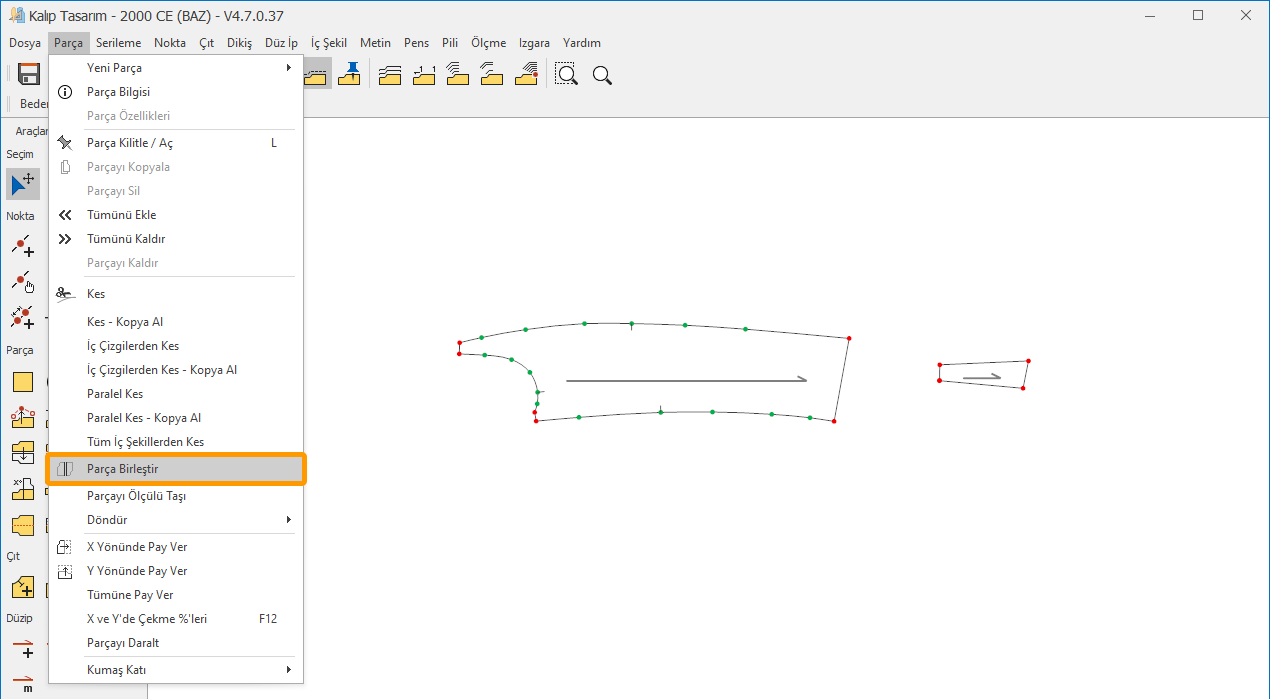The width and height of the screenshot is (1270, 699).
Task: Select Parça Birleştir from the menu
Action: pos(123,469)
